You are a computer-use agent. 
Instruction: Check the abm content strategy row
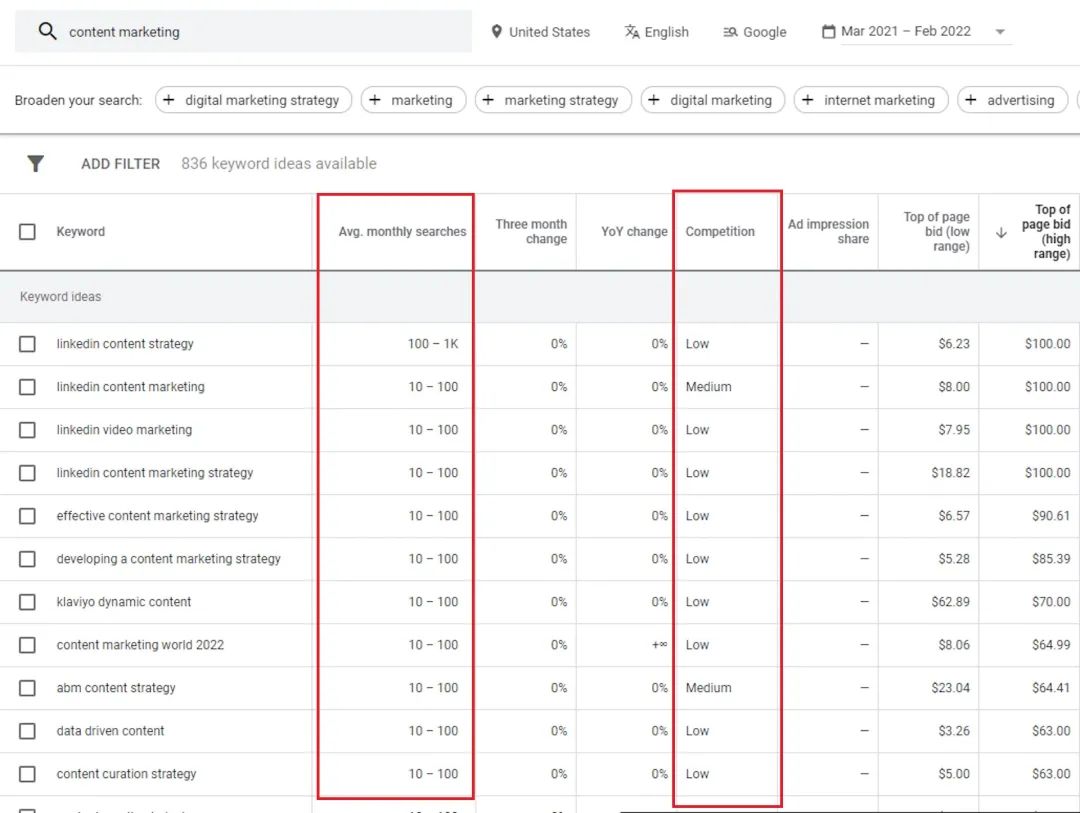click(x=28, y=688)
